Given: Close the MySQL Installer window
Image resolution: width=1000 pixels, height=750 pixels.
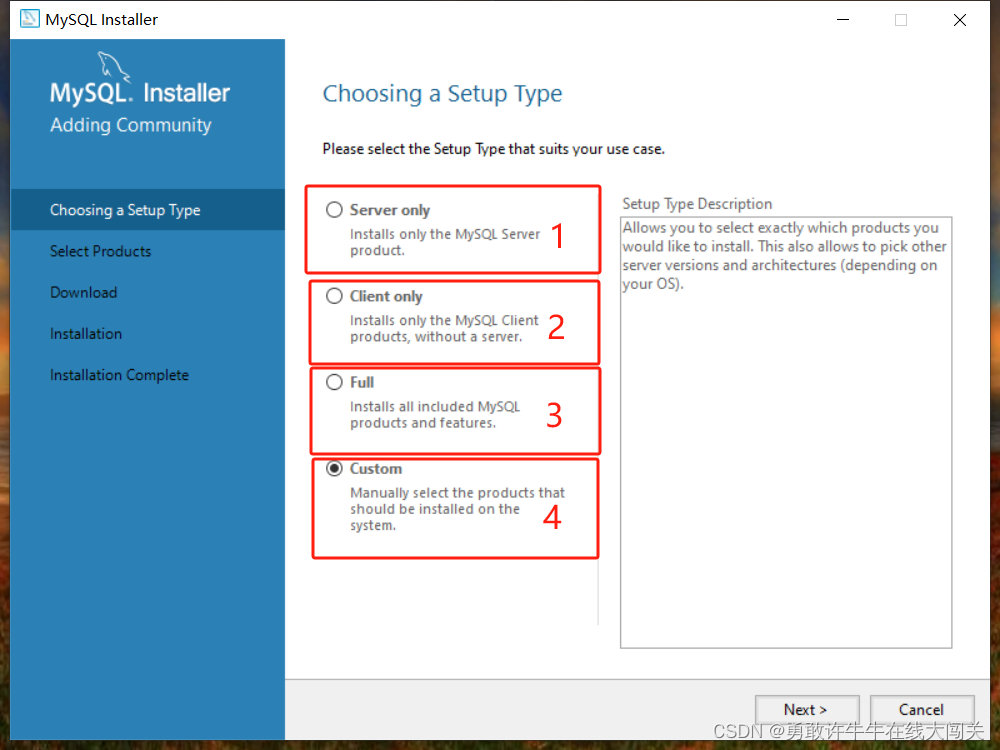Looking at the screenshot, I should tap(960, 20).
